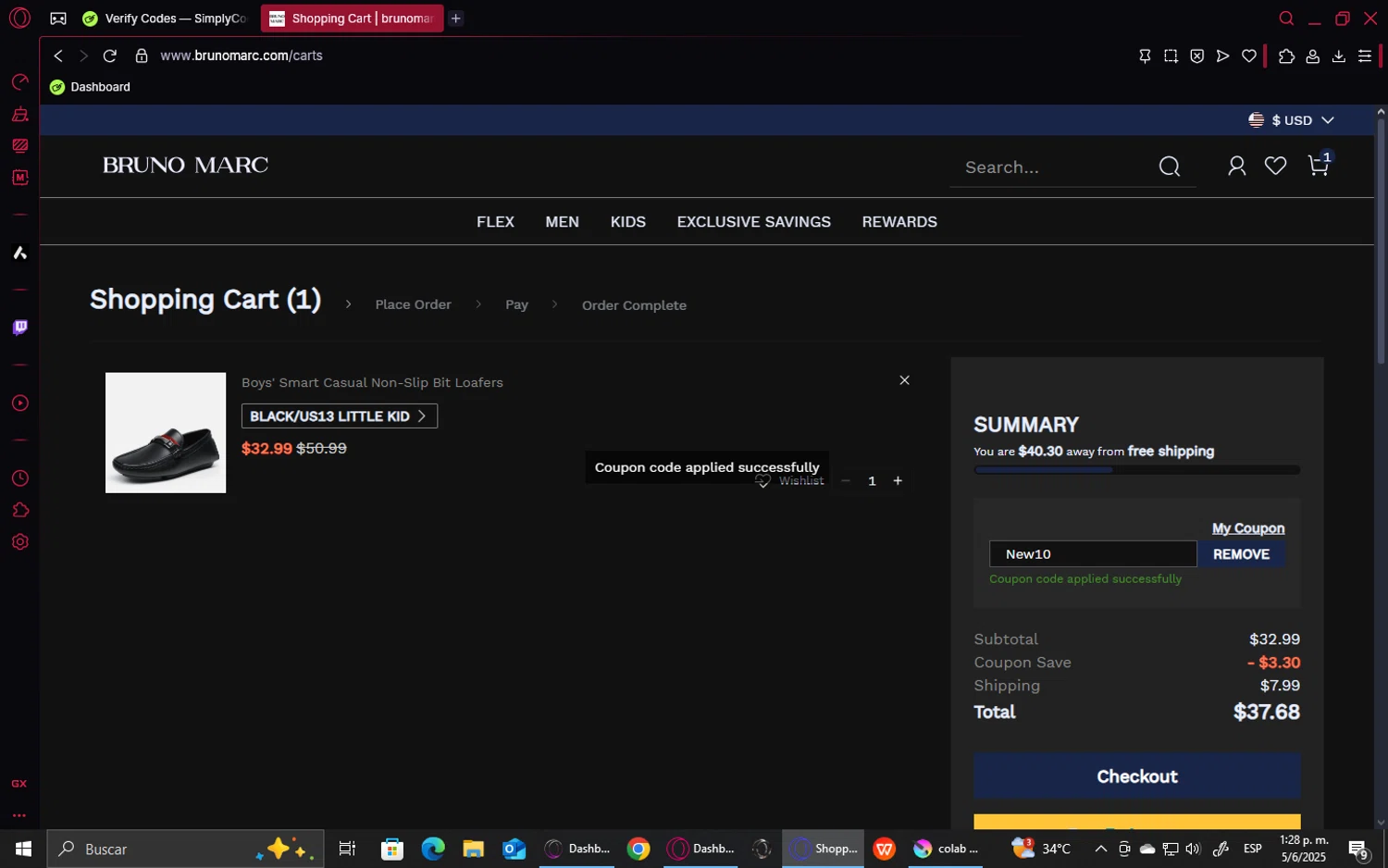This screenshot has width=1388, height=868.
Task: Open File Explorer from taskbar
Action: pos(474,849)
